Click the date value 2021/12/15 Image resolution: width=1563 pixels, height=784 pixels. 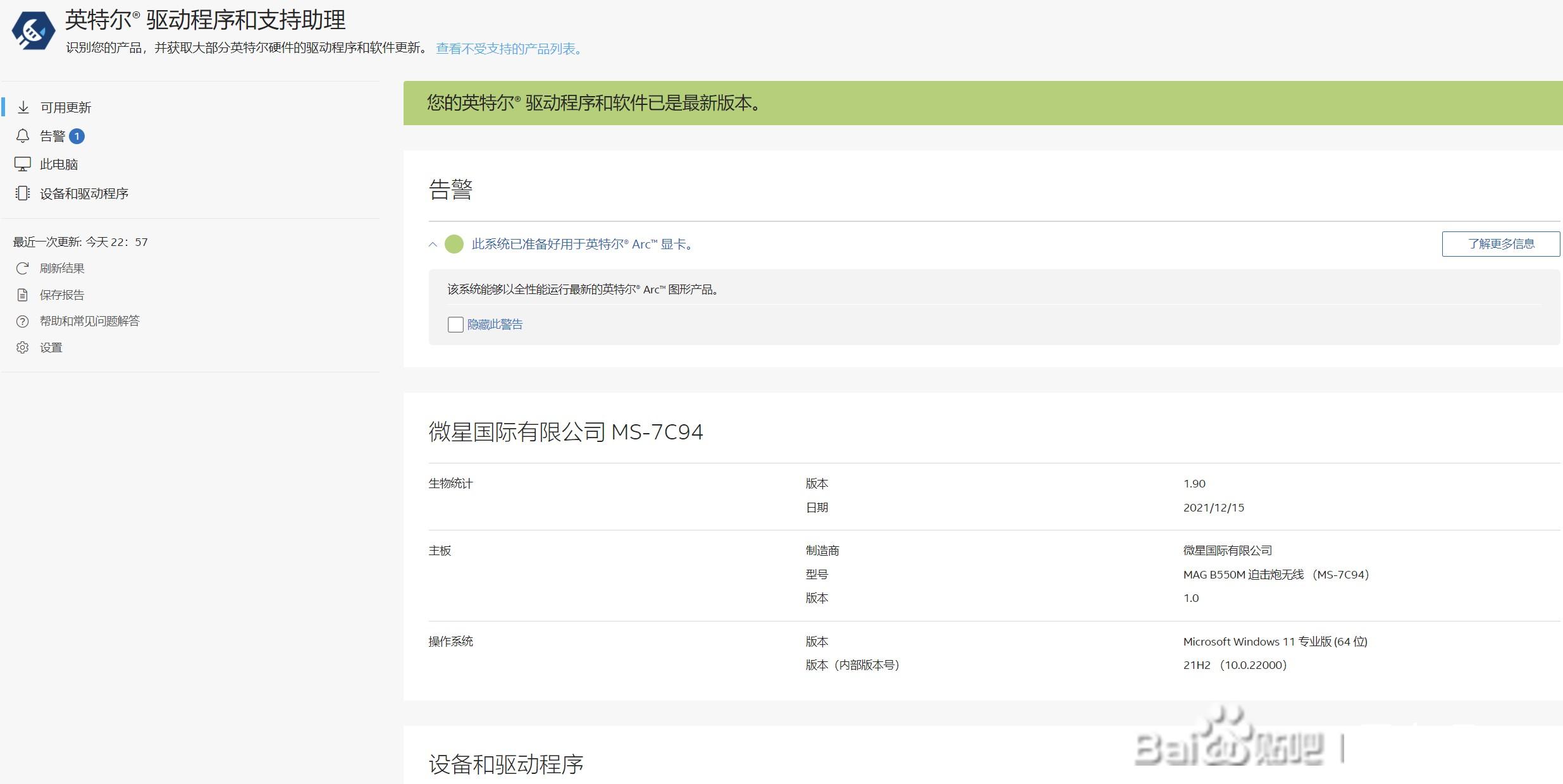pyautogui.click(x=1214, y=508)
